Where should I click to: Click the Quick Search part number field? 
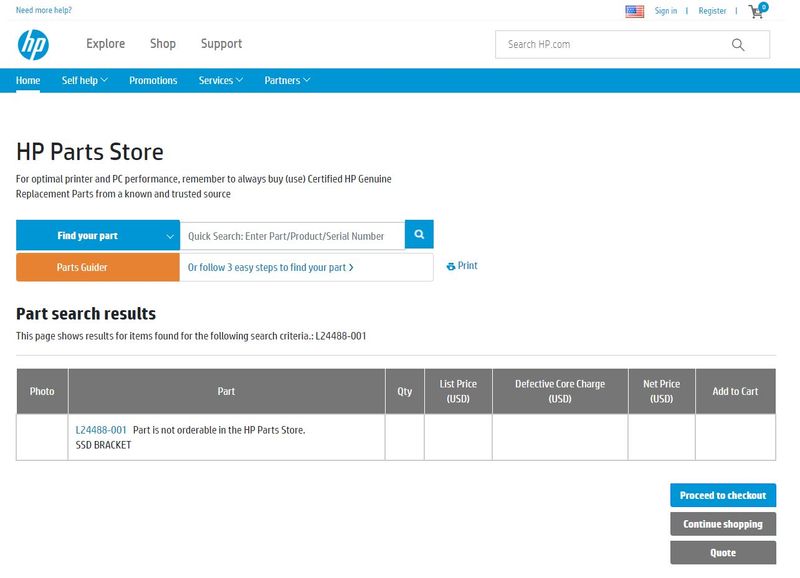(x=292, y=236)
